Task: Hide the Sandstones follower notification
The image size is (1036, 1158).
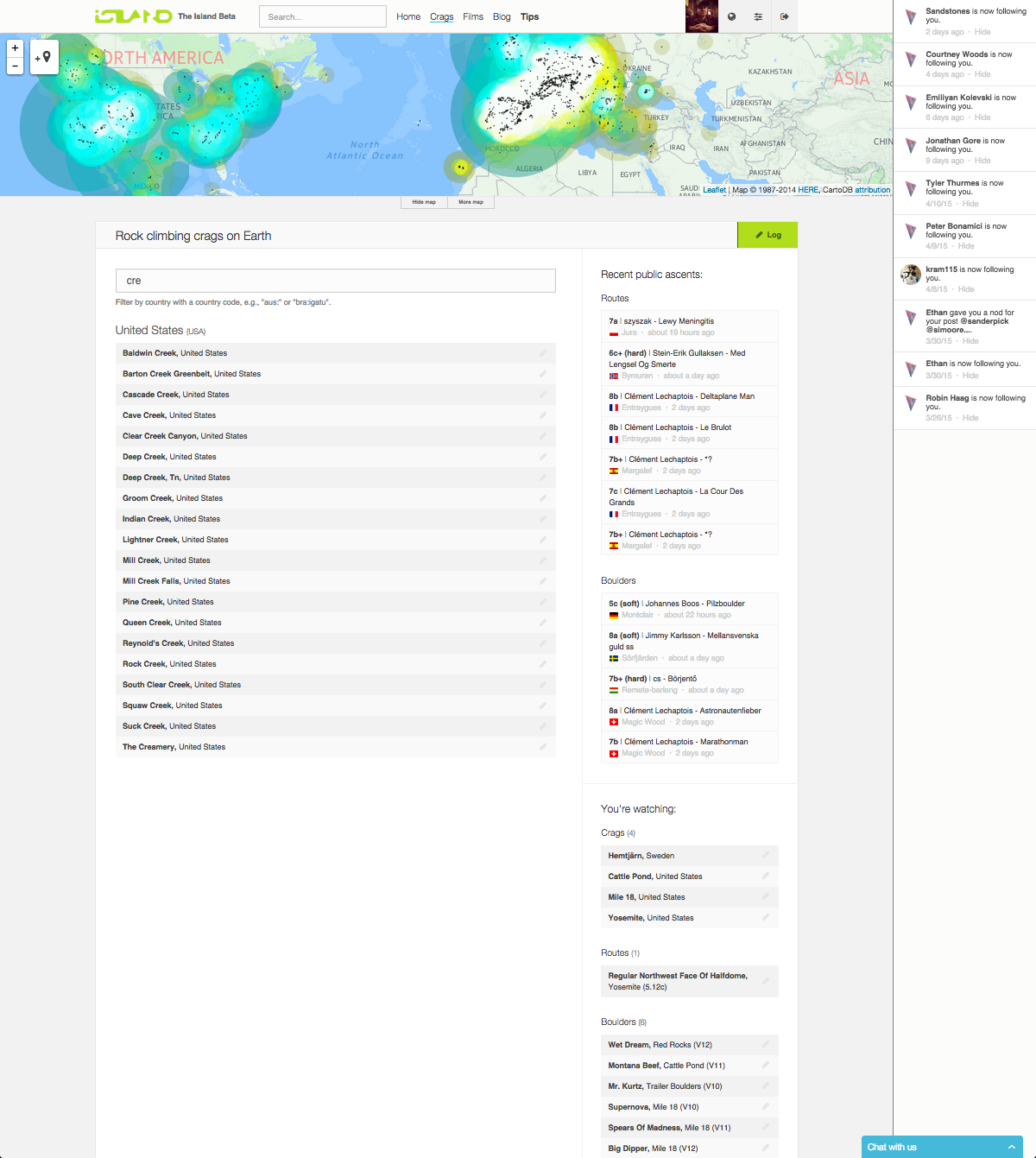Action: pyautogui.click(x=982, y=32)
